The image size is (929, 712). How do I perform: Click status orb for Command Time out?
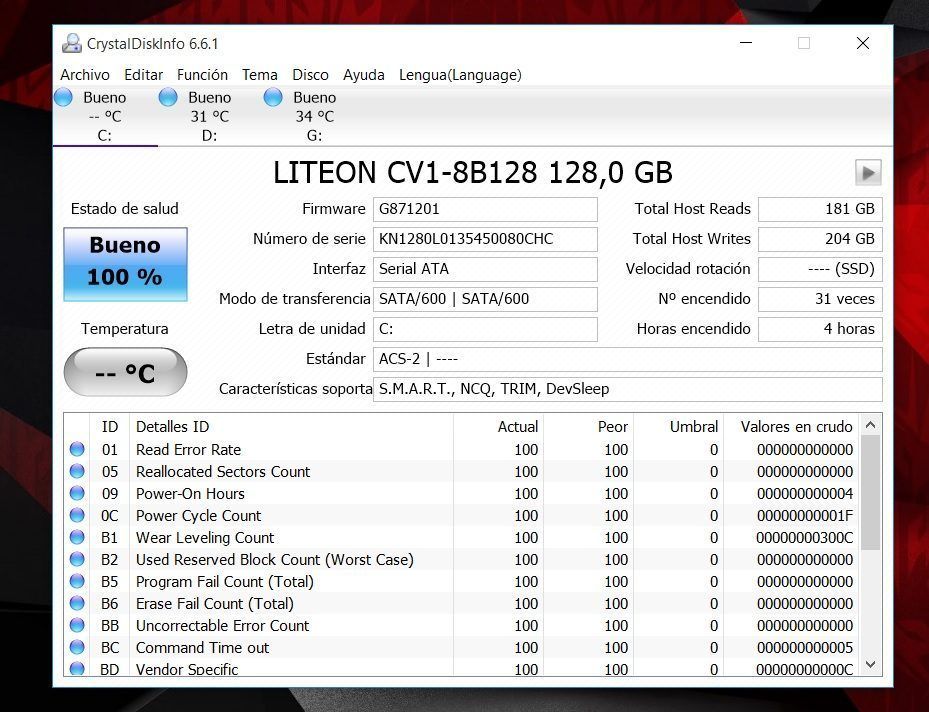pos(77,648)
